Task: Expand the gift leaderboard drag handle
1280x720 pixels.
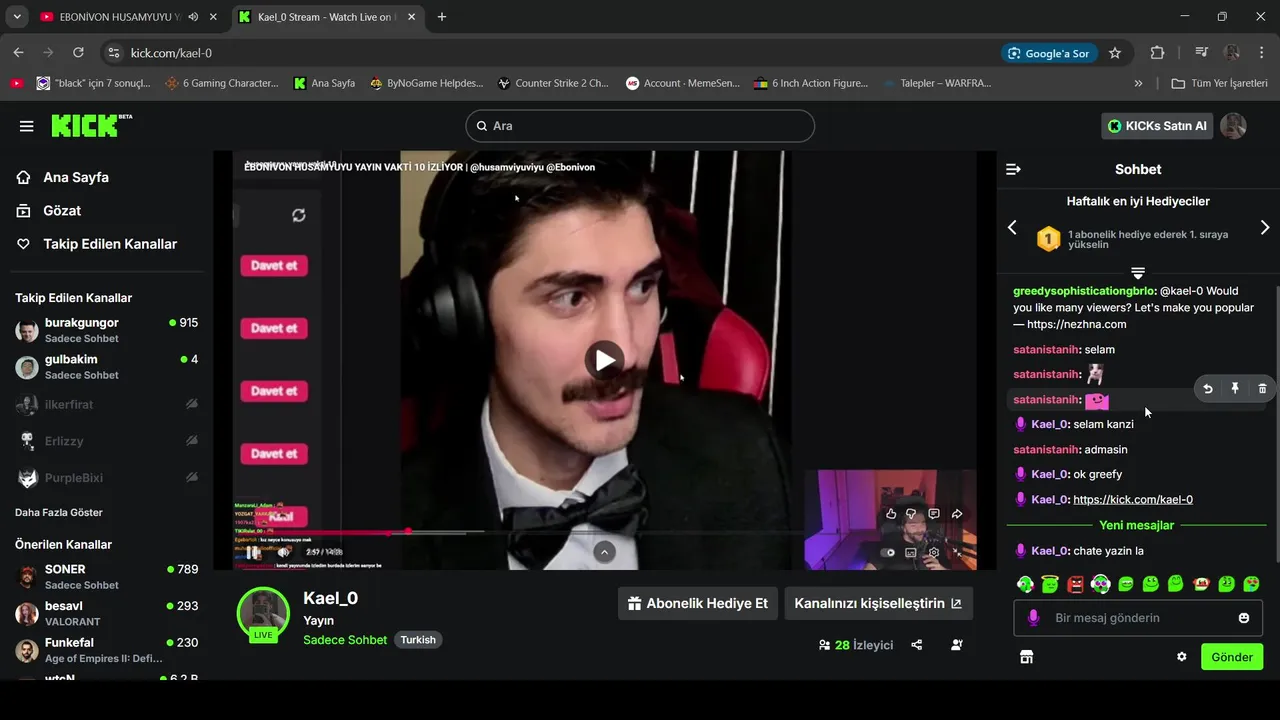Action: (x=1138, y=272)
